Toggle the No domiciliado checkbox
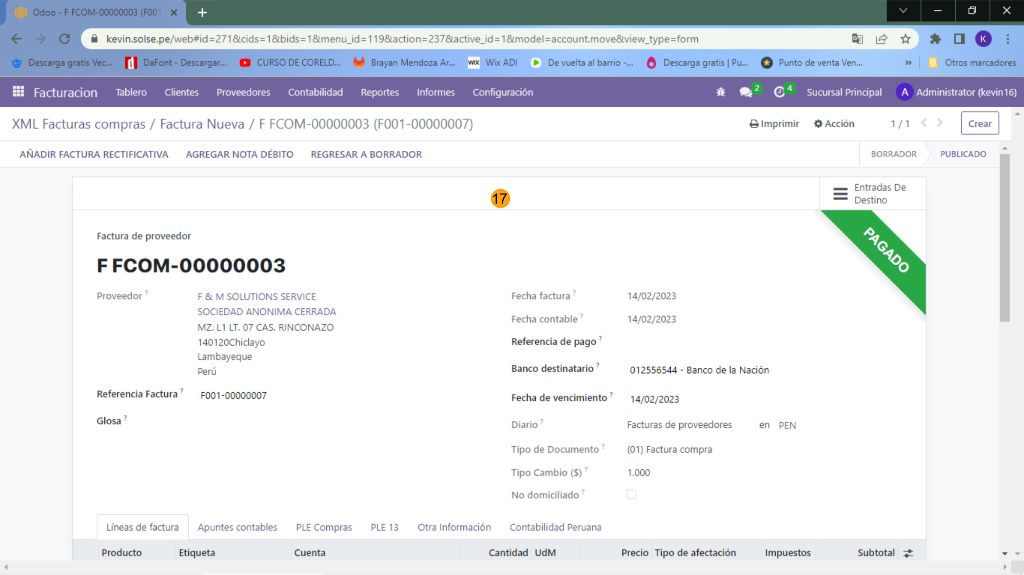 click(631, 494)
